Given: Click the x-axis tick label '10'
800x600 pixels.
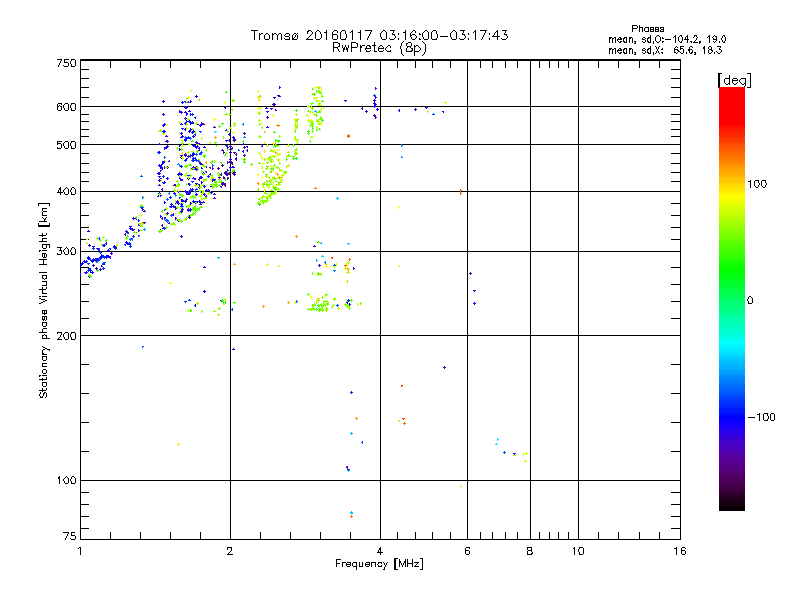Looking at the screenshot, I should point(578,551).
